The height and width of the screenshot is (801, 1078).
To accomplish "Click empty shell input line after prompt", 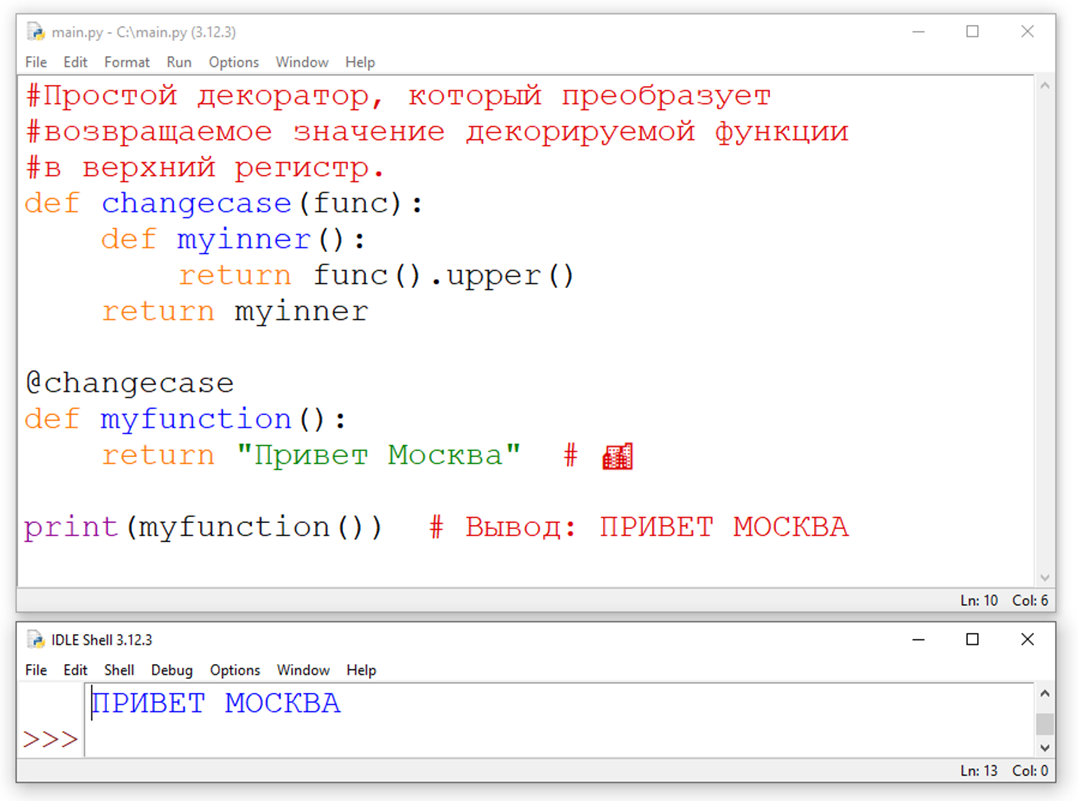I will [x=559, y=740].
